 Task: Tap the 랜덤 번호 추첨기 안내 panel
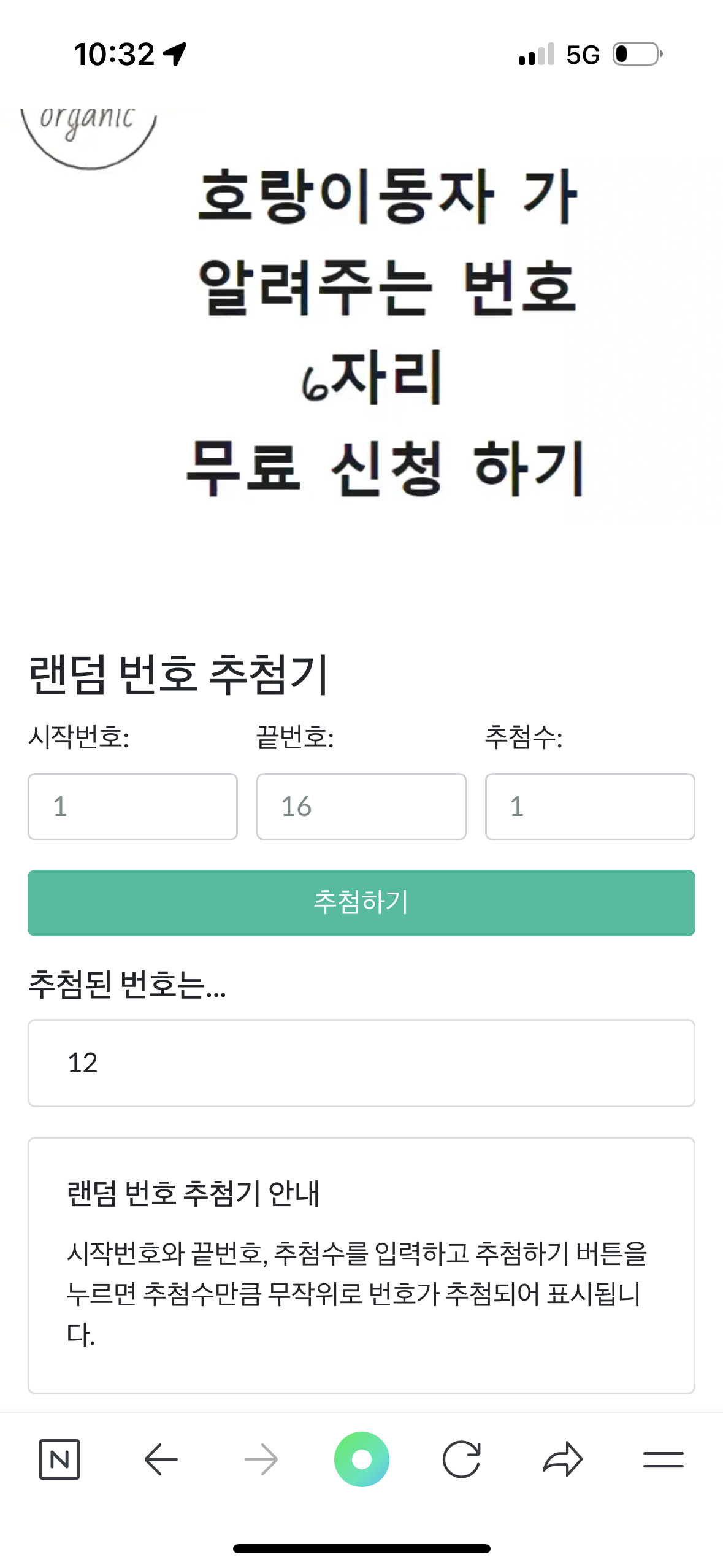tap(361, 1265)
